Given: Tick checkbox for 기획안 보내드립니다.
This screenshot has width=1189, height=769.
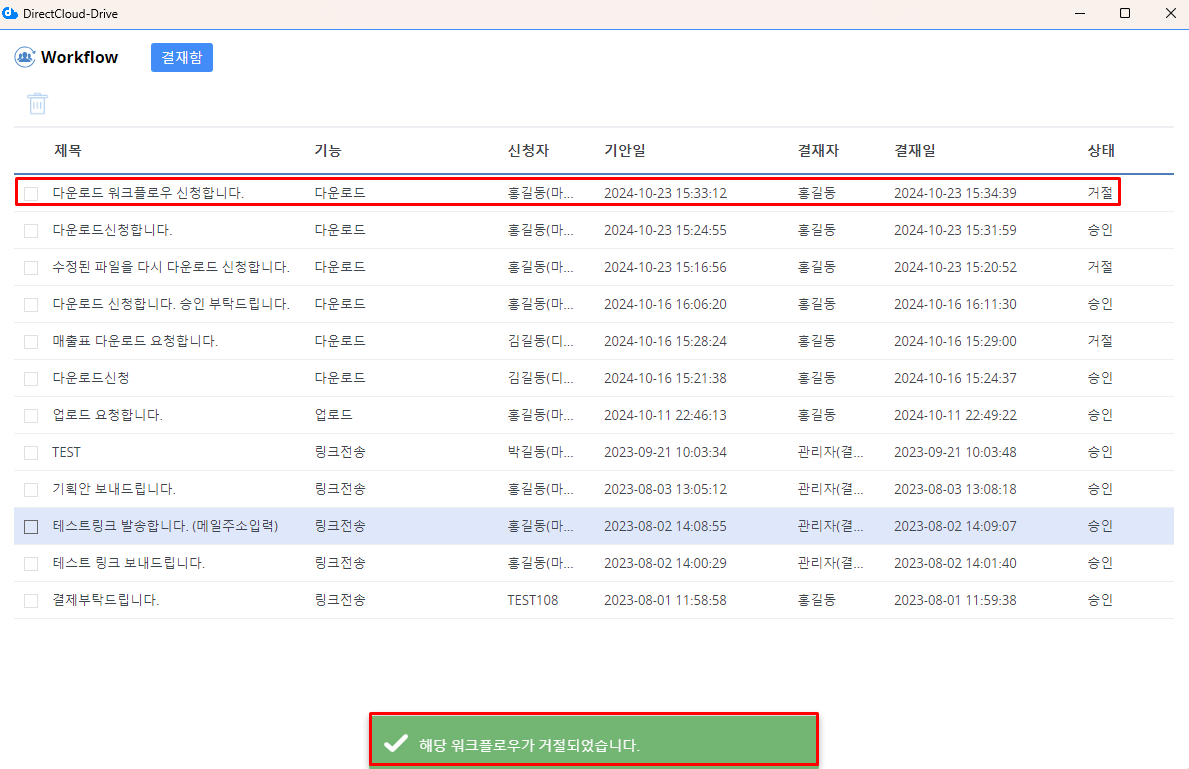Looking at the screenshot, I should pyautogui.click(x=31, y=490).
